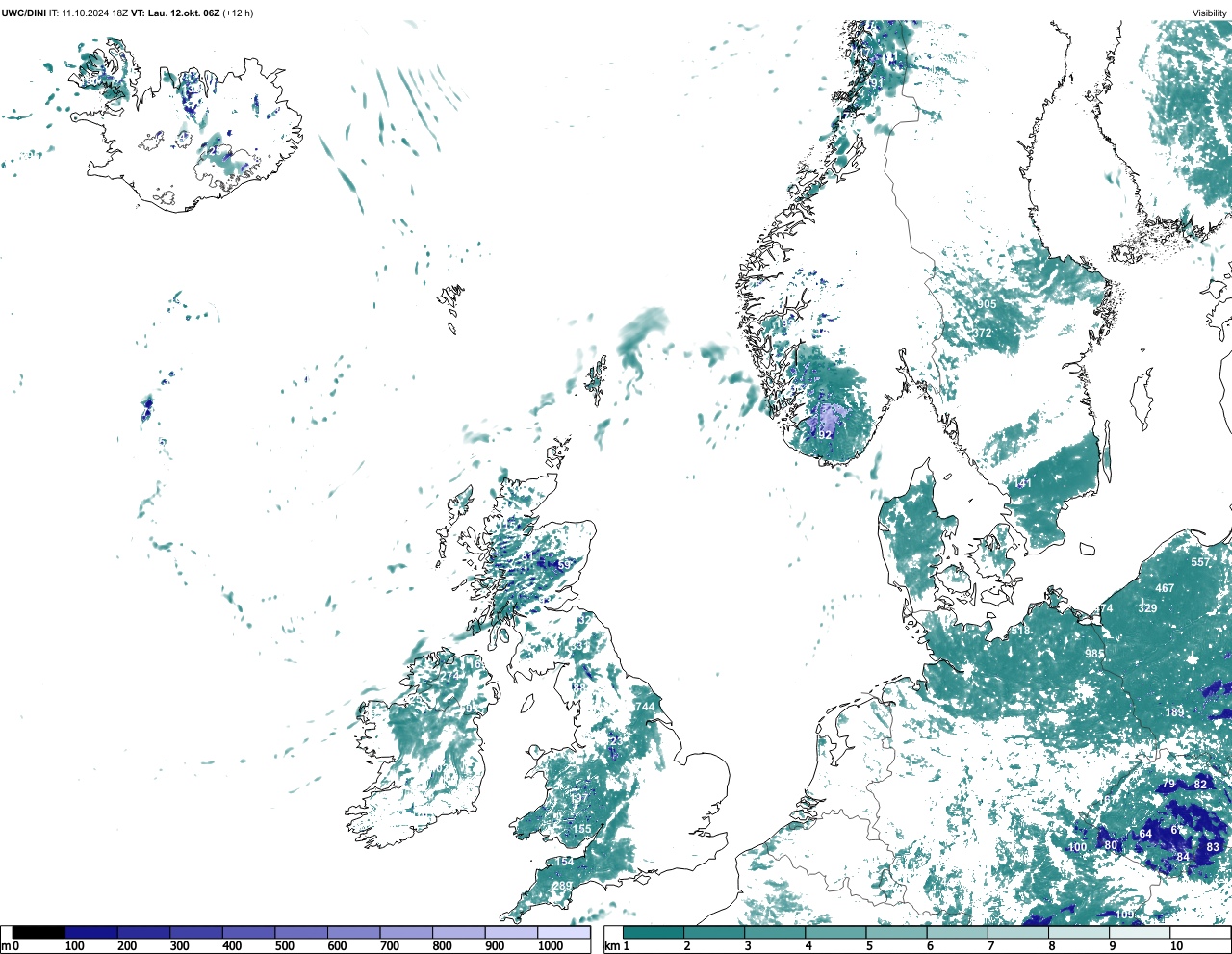The height and width of the screenshot is (954, 1232).
Task: Click the "744" value over northern England
Action: pyautogui.click(x=645, y=707)
